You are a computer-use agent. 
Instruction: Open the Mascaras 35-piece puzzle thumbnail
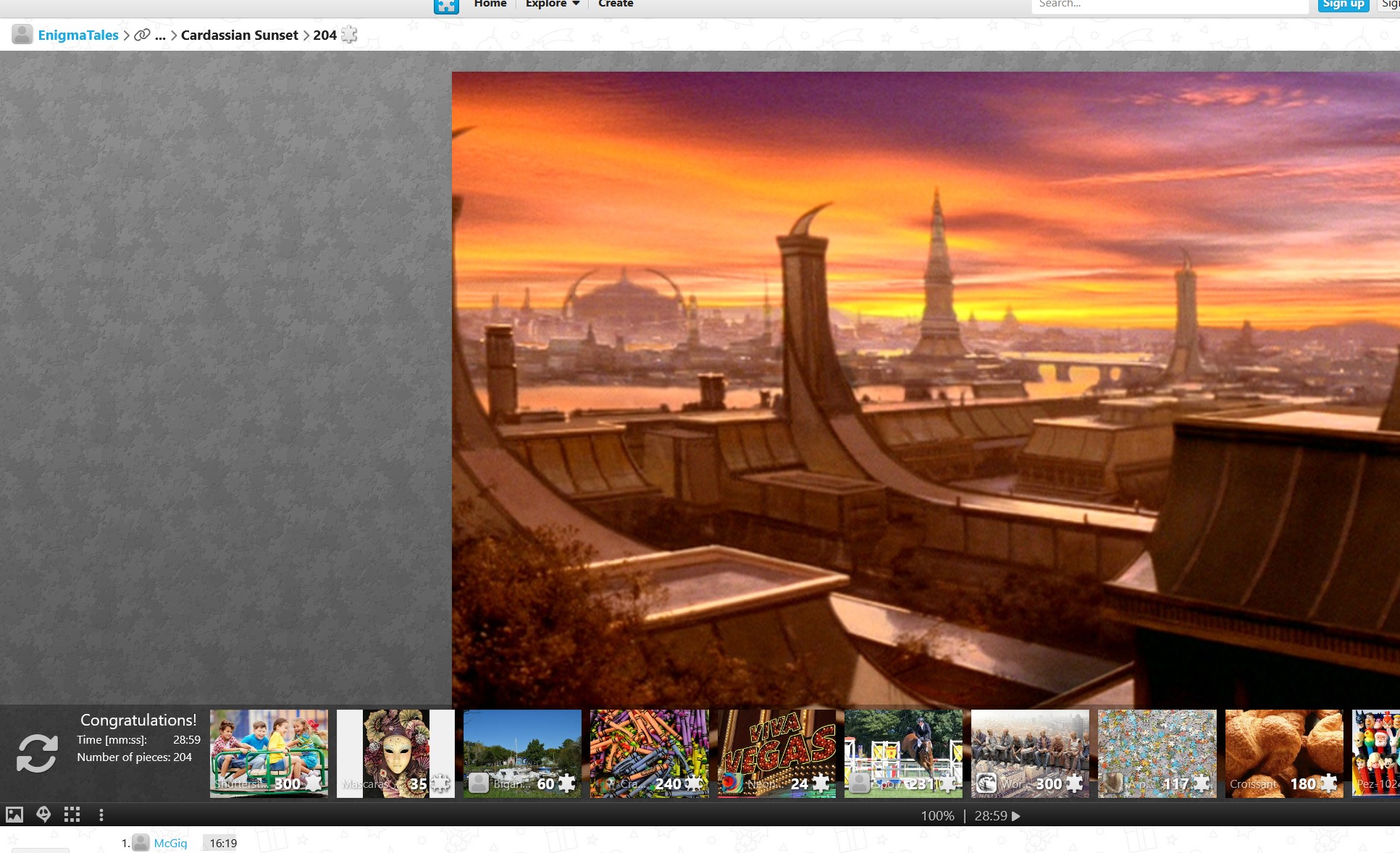point(395,754)
